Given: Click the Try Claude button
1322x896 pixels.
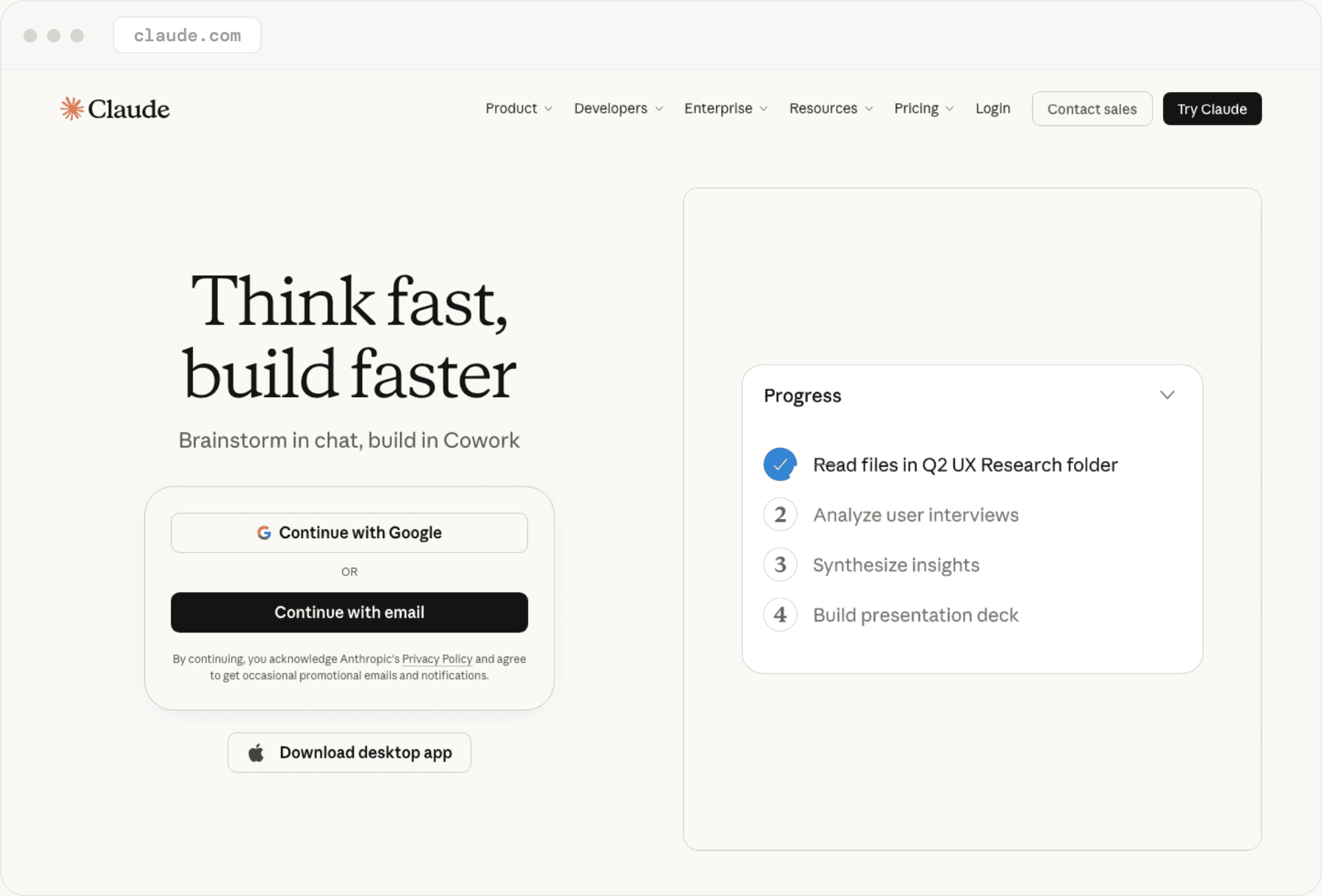Looking at the screenshot, I should [1212, 109].
